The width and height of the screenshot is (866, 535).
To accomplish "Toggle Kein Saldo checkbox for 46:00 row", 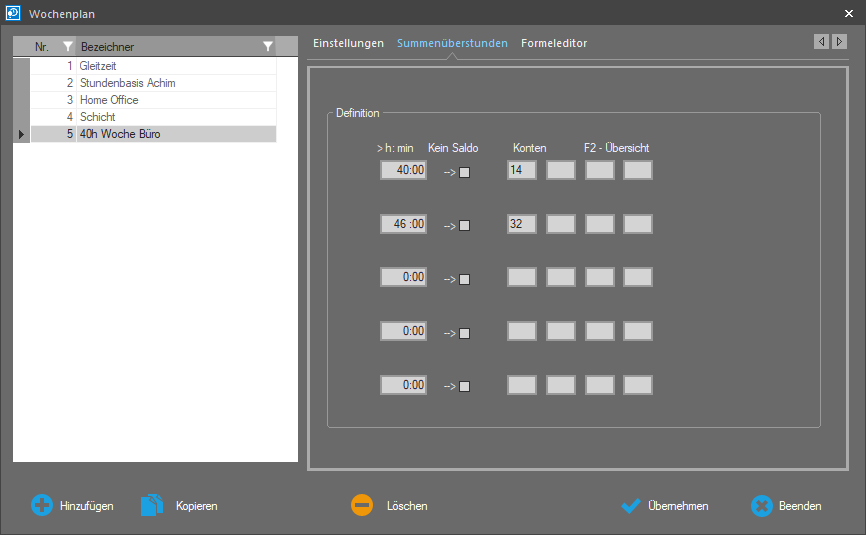I will pos(464,225).
